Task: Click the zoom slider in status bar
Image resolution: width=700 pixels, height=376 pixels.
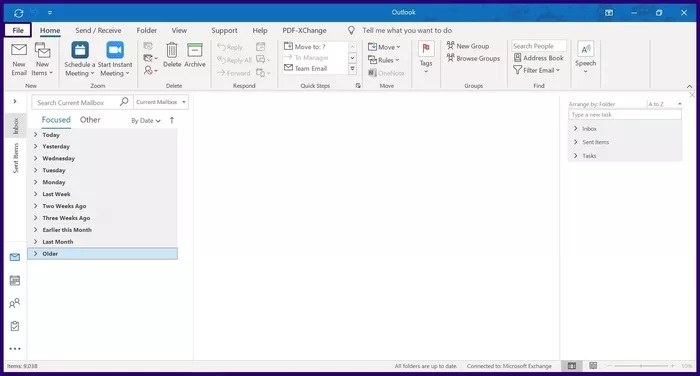Action: tap(641, 366)
